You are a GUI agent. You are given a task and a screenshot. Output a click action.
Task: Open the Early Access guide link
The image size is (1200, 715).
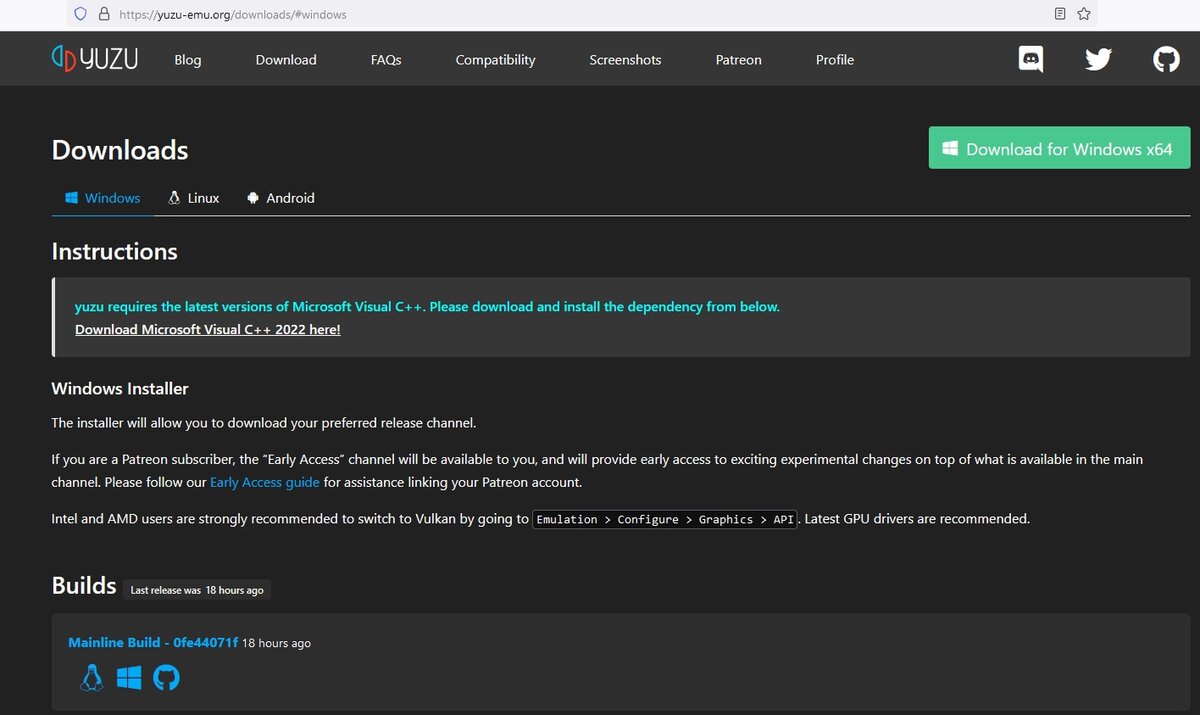tap(265, 482)
